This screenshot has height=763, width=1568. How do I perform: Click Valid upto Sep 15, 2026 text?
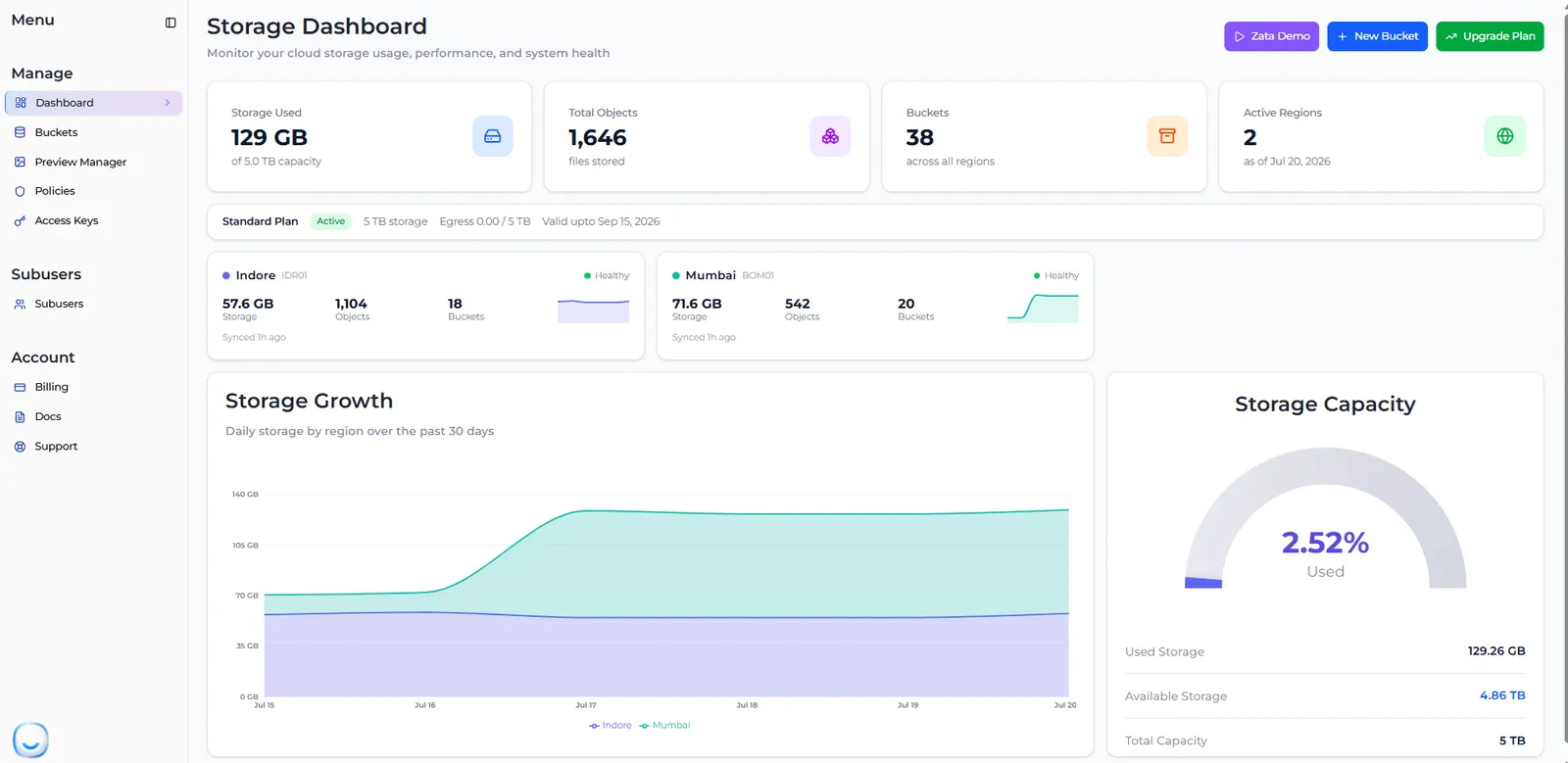coord(601,221)
